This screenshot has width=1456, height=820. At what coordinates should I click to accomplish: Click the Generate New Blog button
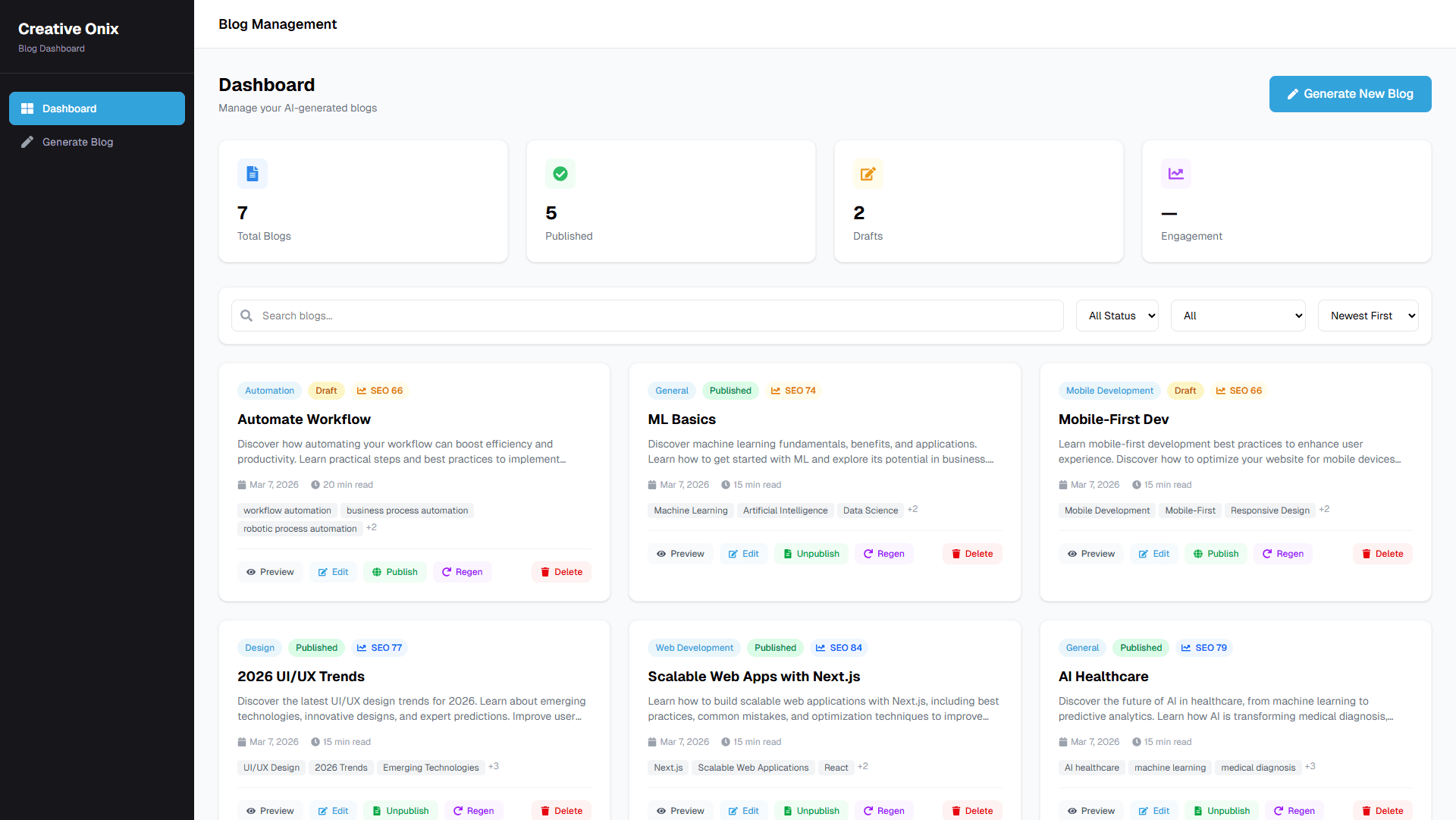(1350, 94)
